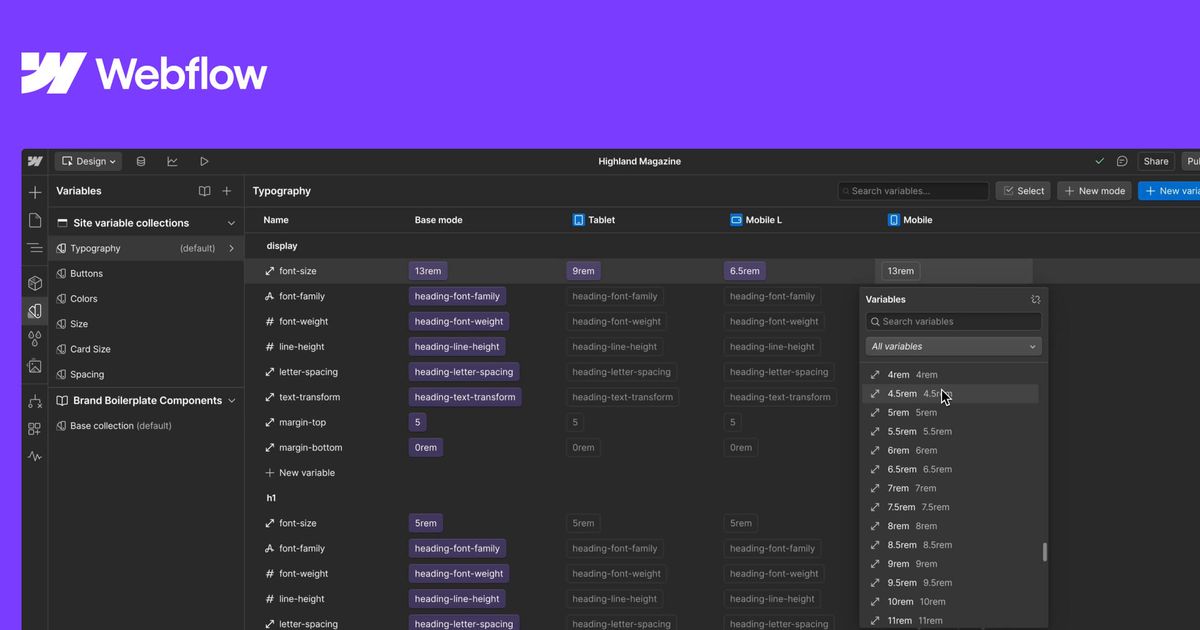This screenshot has width=1200, height=630.
Task: Collapse Brand Boilerplate Components section
Action: tap(231, 400)
